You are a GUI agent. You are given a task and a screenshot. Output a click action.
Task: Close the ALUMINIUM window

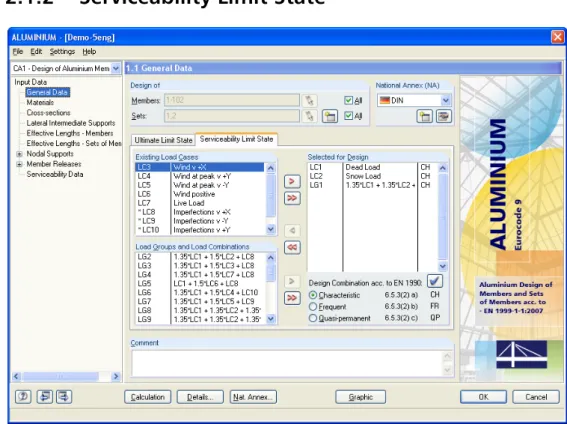pyautogui.click(x=557, y=37)
